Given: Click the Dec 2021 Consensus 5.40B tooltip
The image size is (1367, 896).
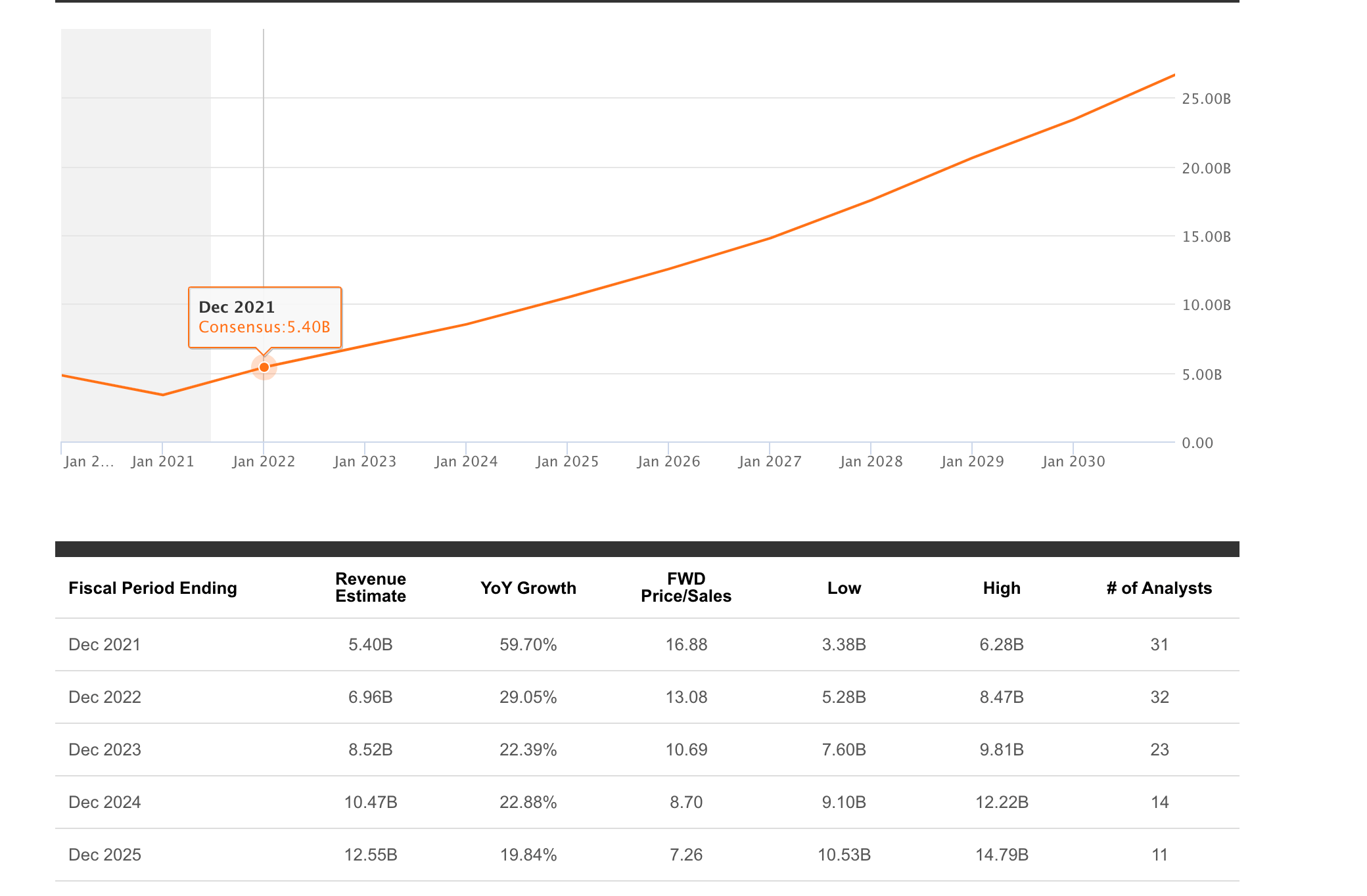Looking at the screenshot, I should pyautogui.click(x=265, y=317).
